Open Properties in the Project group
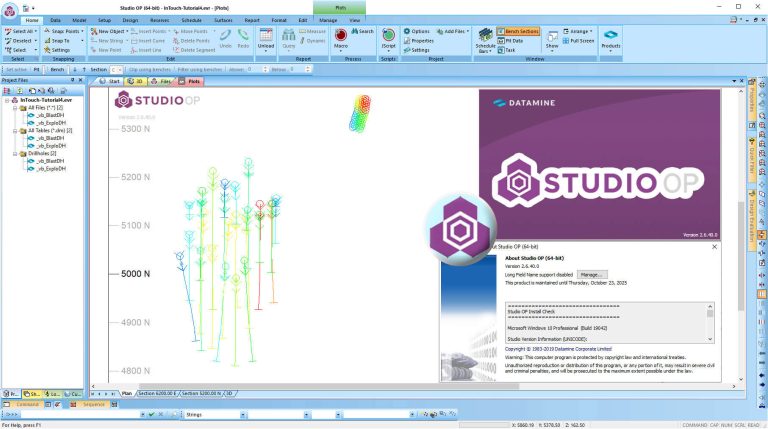This screenshot has height=429, width=768. click(x=419, y=41)
